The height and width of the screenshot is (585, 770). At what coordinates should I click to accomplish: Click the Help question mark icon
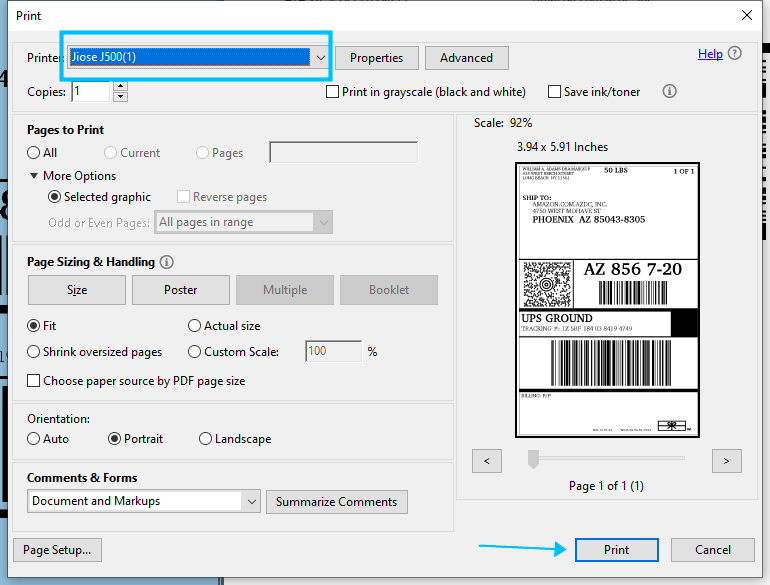(x=735, y=53)
